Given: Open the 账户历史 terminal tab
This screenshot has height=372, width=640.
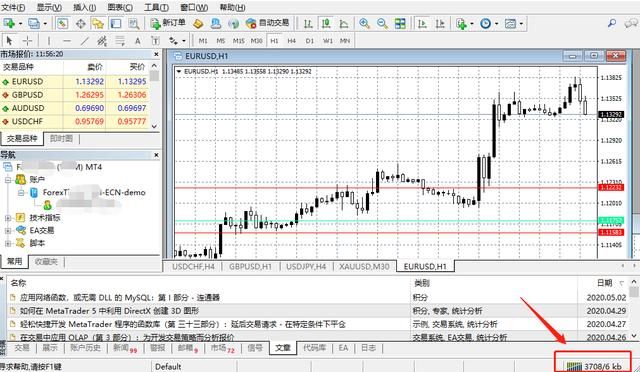Looking at the screenshot, I should tap(85, 348).
